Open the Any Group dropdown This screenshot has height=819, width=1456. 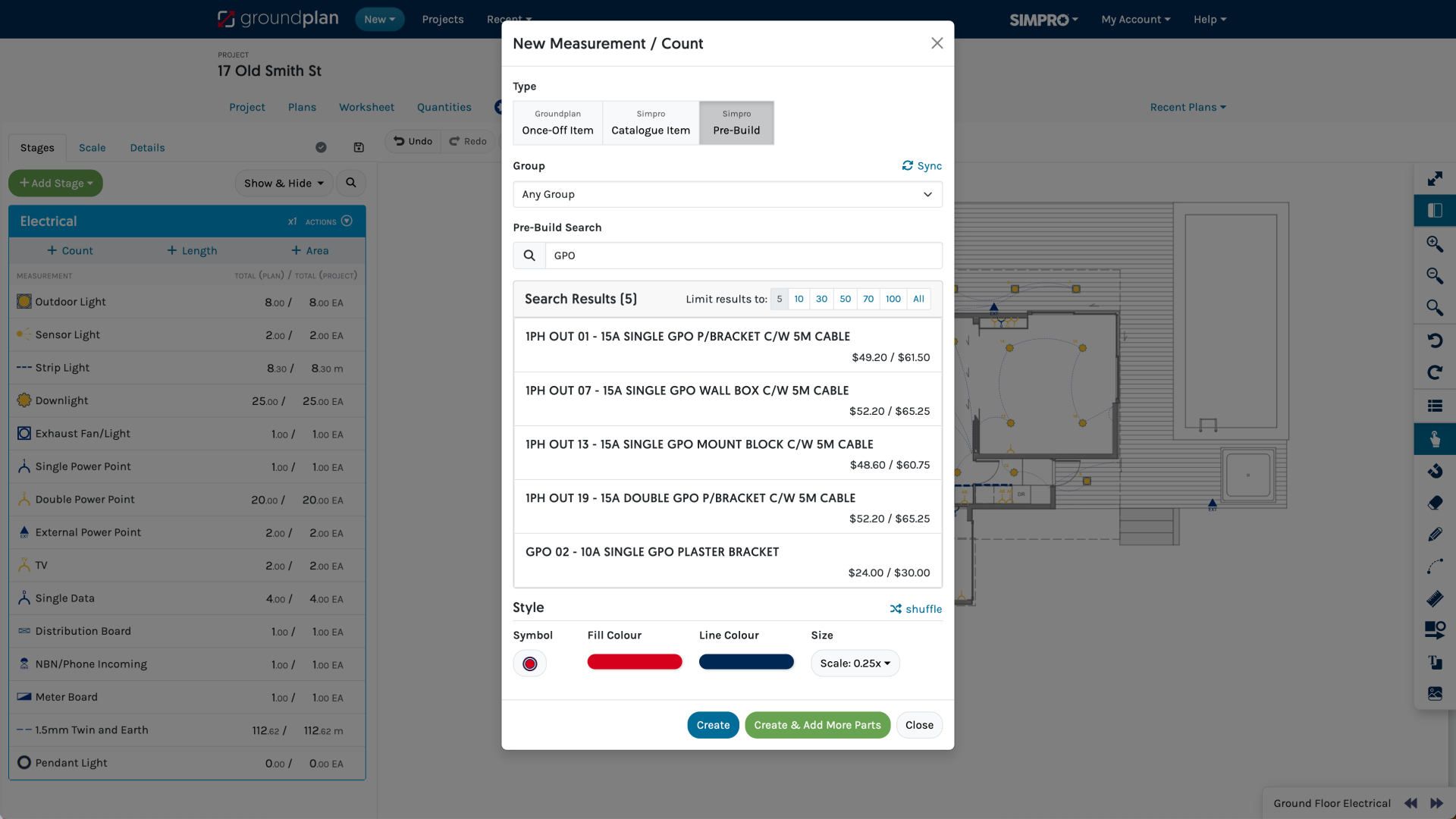coord(727,194)
